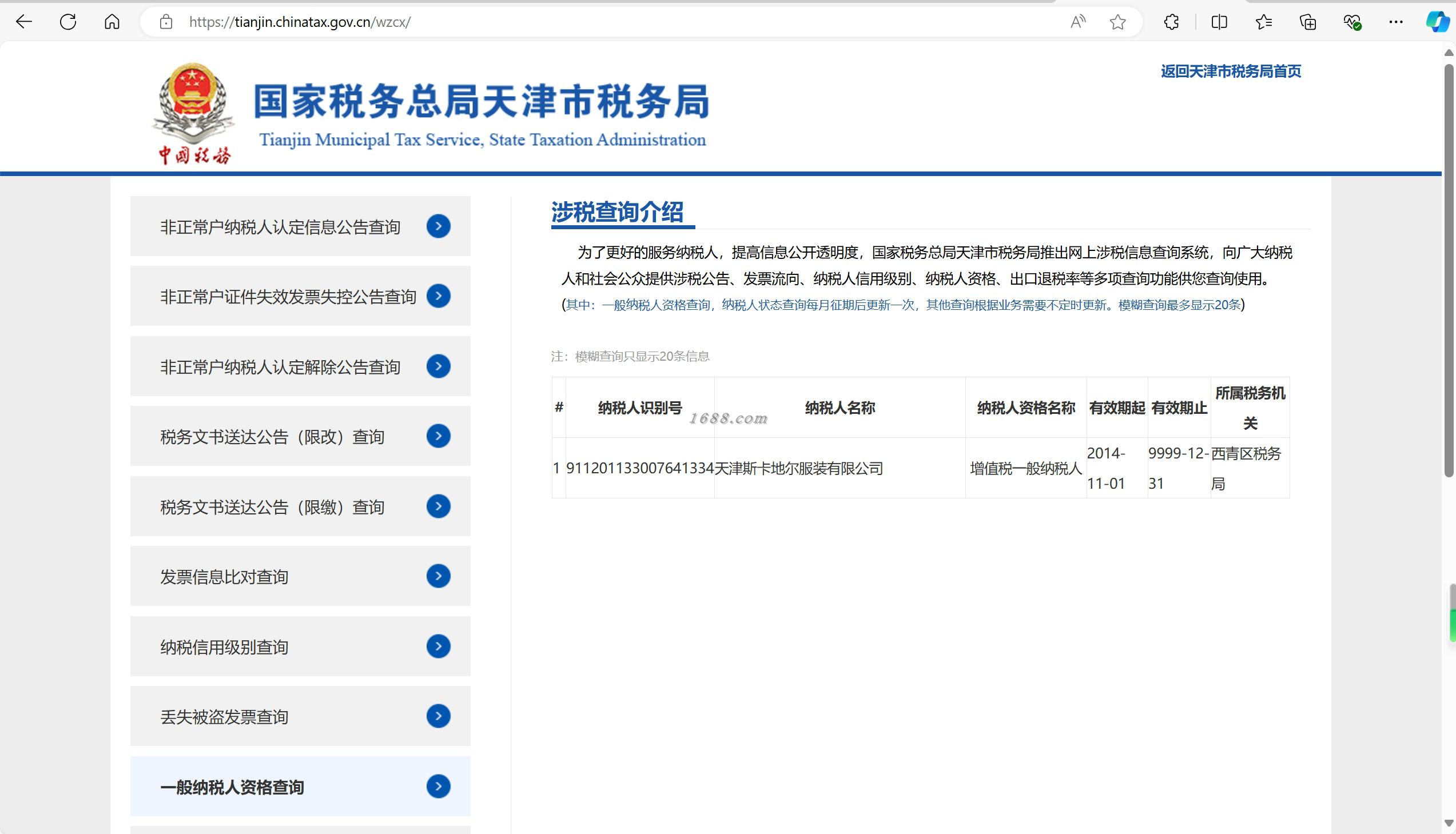Click the browser back arrow
Viewport: 1456px width, 834px height.
tap(23, 22)
